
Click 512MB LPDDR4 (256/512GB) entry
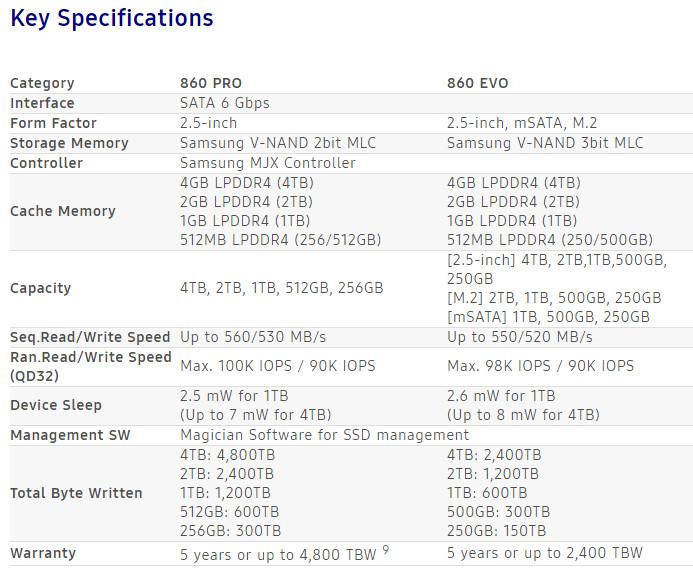[281, 240]
